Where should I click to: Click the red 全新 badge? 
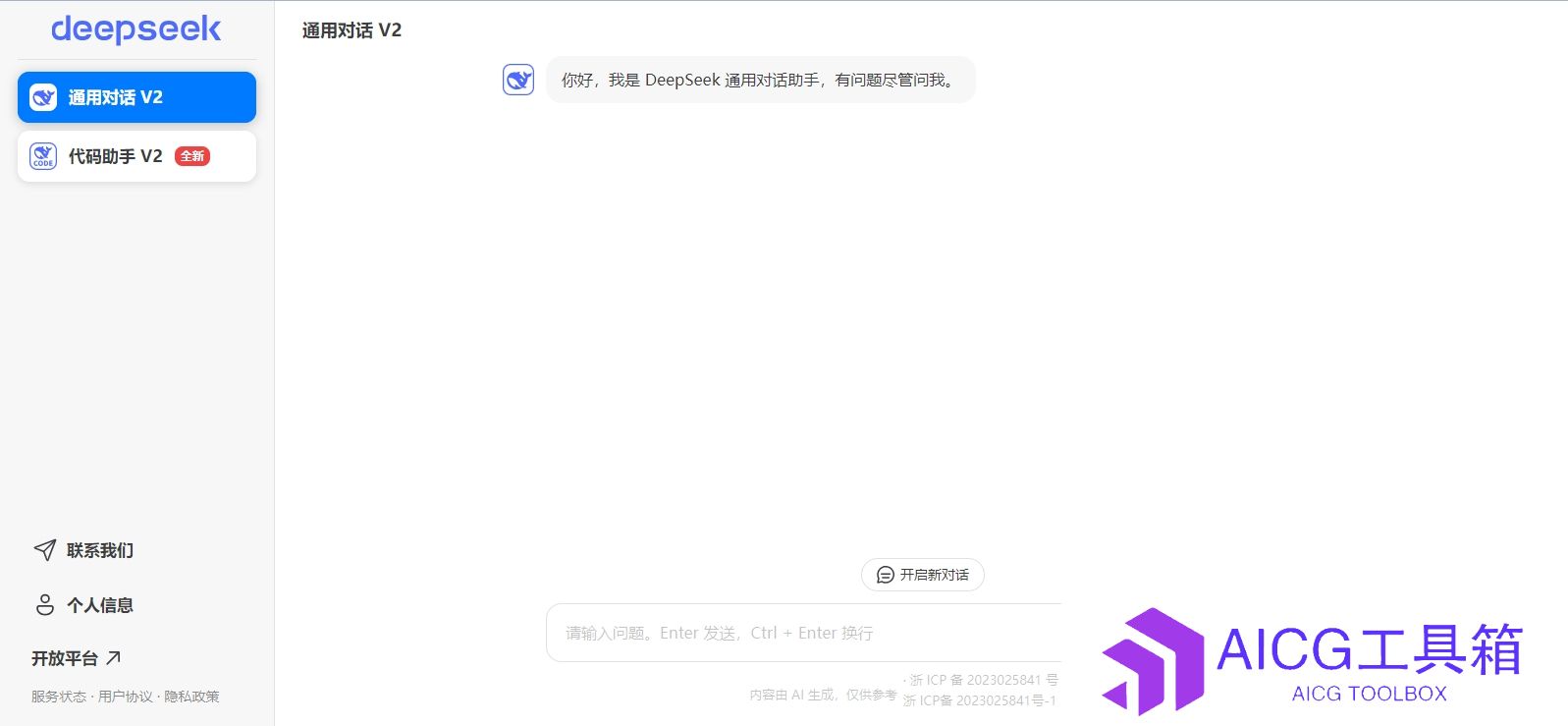[192, 156]
